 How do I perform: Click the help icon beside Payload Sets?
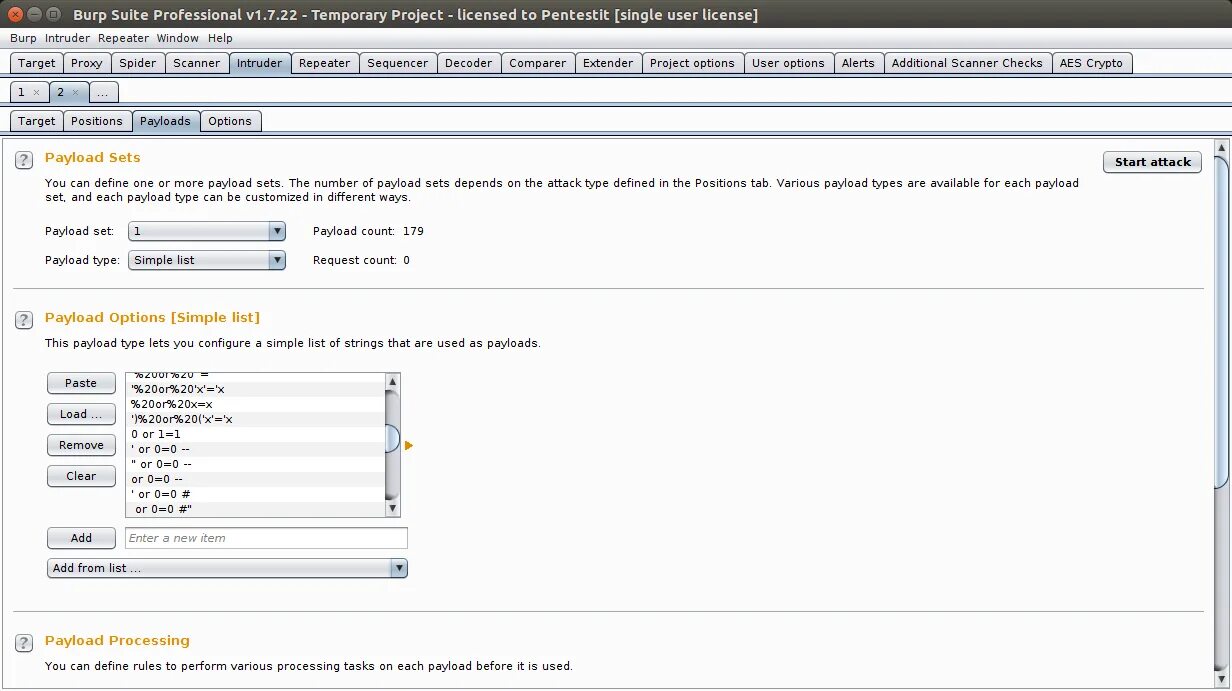click(x=23, y=159)
